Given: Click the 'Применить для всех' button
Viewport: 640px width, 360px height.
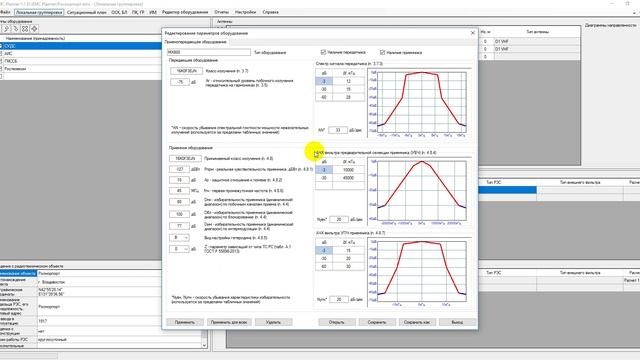Looking at the screenshot, I should [229, 322].
